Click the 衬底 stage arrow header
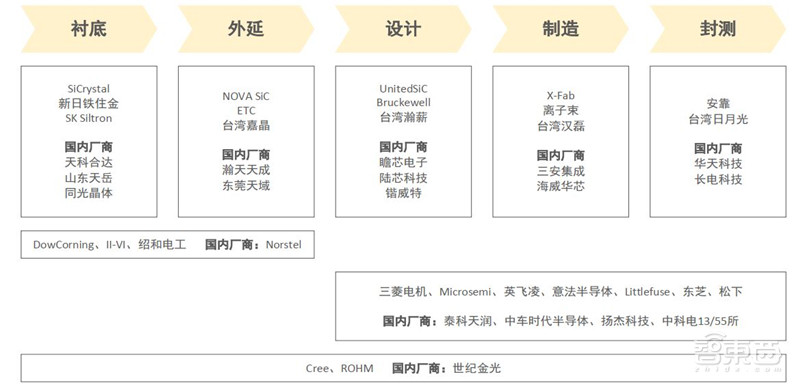The image size is (800, 389). pyautogui.click(x=89, y=29)
